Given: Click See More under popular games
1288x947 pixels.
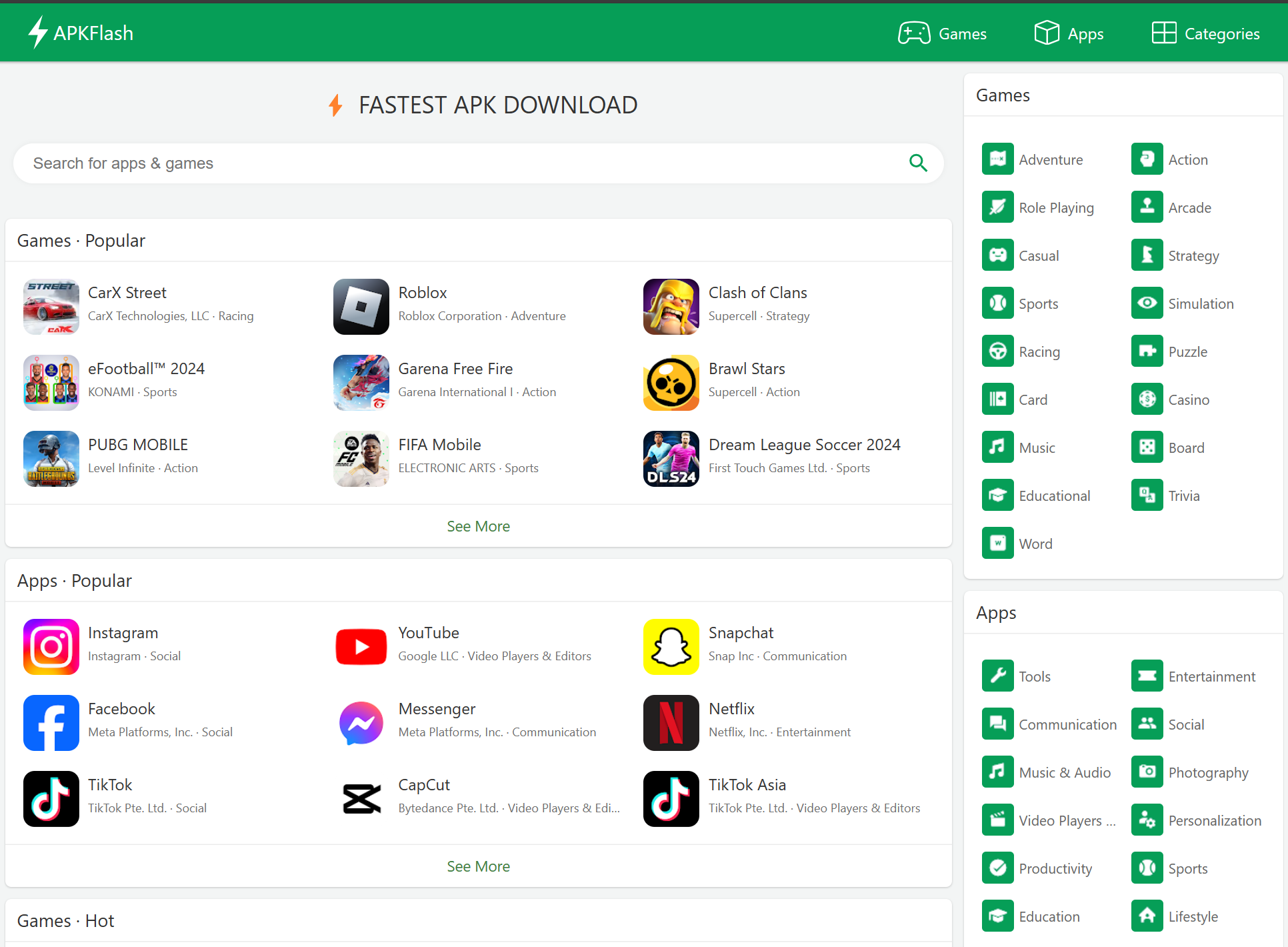Looking at the screenshot, I should [x=479, y=525].
